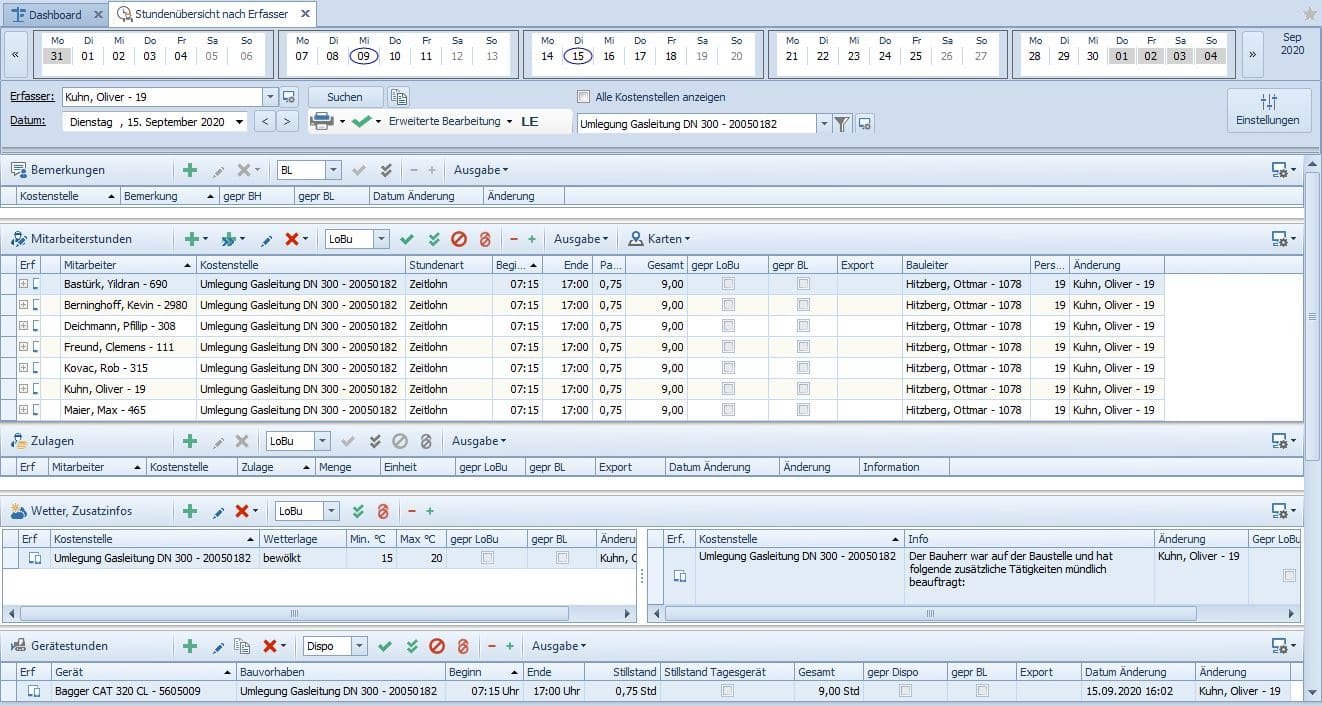Click double green checkmark in Gerätestunden
Image resolution: width=1322 pixels, height=706 pixels.
pyautogui.click(x=411, y=646)
